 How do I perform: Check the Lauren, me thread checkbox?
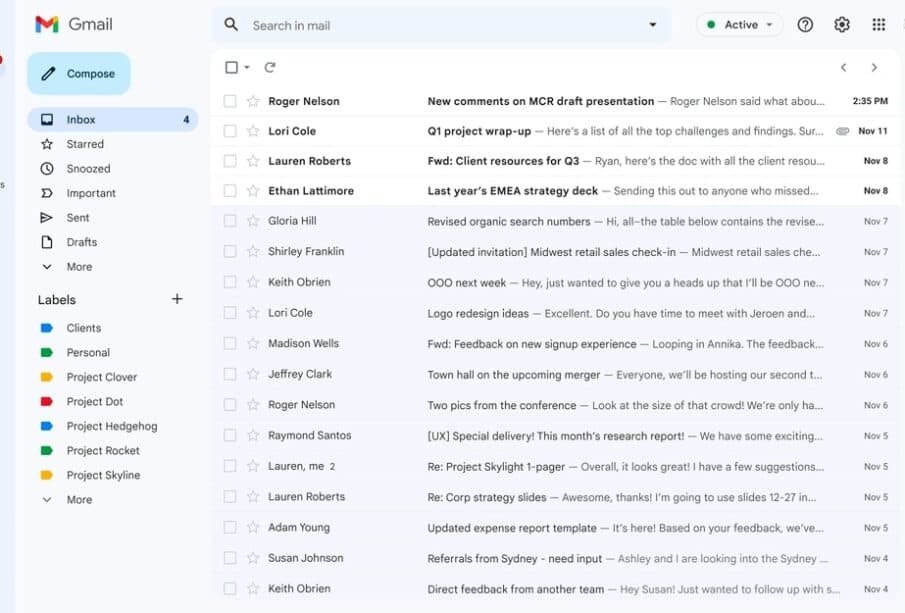230,466
